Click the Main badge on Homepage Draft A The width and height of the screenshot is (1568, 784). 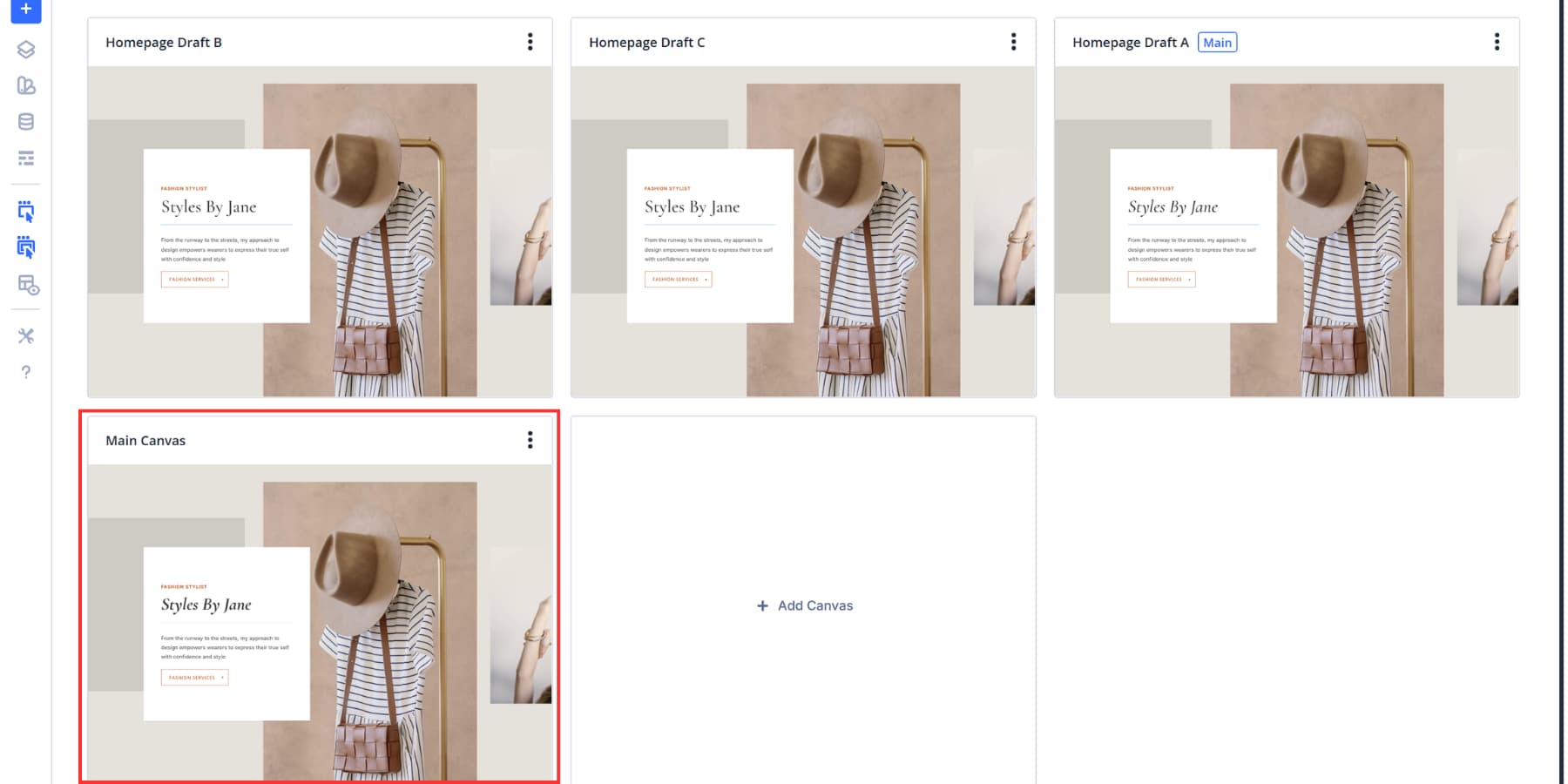tap(1217, 42)
